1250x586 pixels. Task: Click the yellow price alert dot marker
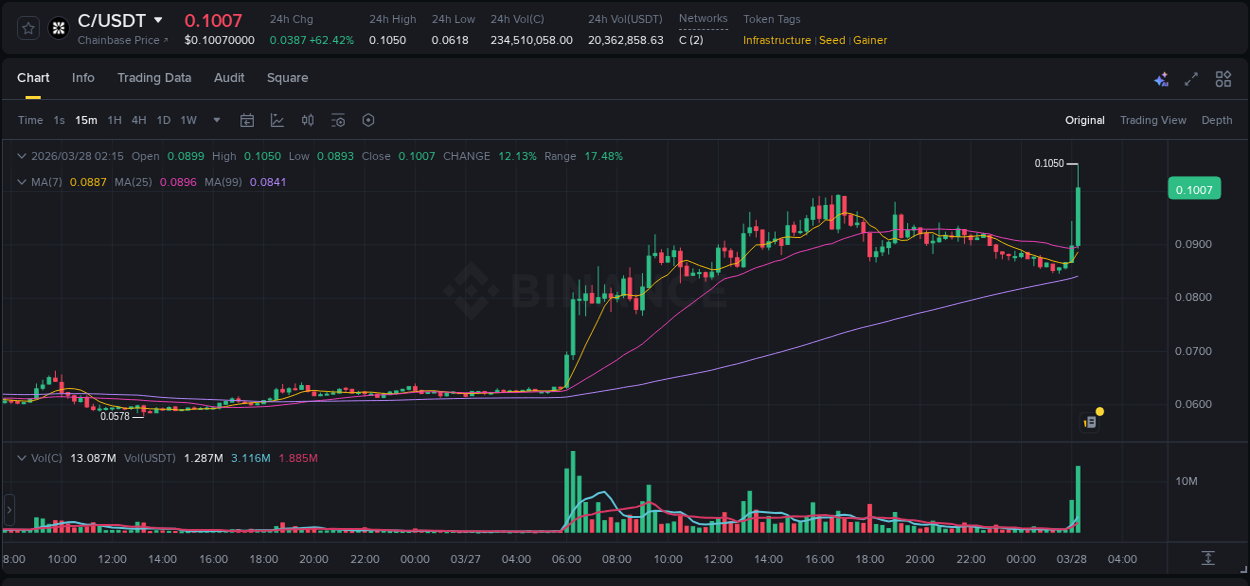[1099, 411]
